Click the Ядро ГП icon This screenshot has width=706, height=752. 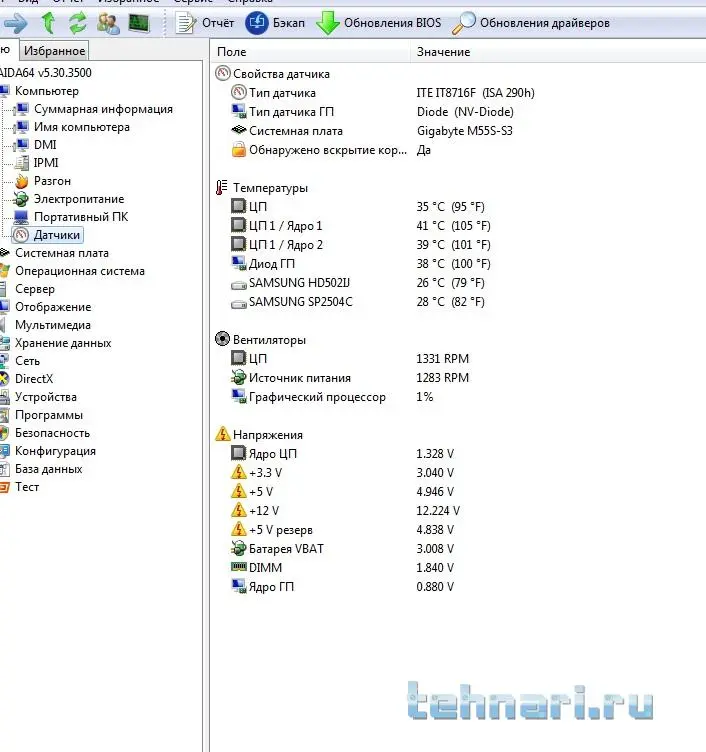[238, 587]
